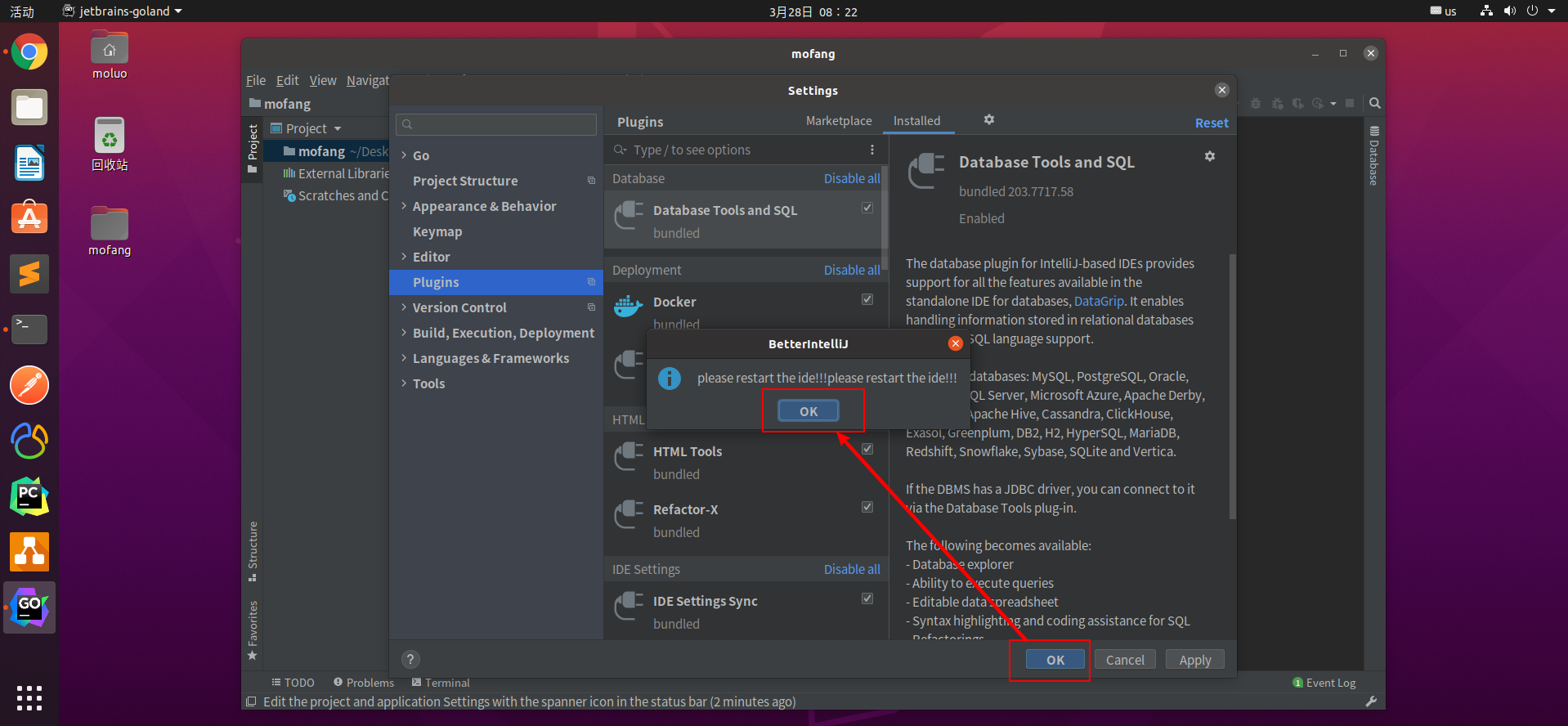1568x726 pixels.
Task: Expand Build, Execution, Deployment settings
Action: click(404, 332)
